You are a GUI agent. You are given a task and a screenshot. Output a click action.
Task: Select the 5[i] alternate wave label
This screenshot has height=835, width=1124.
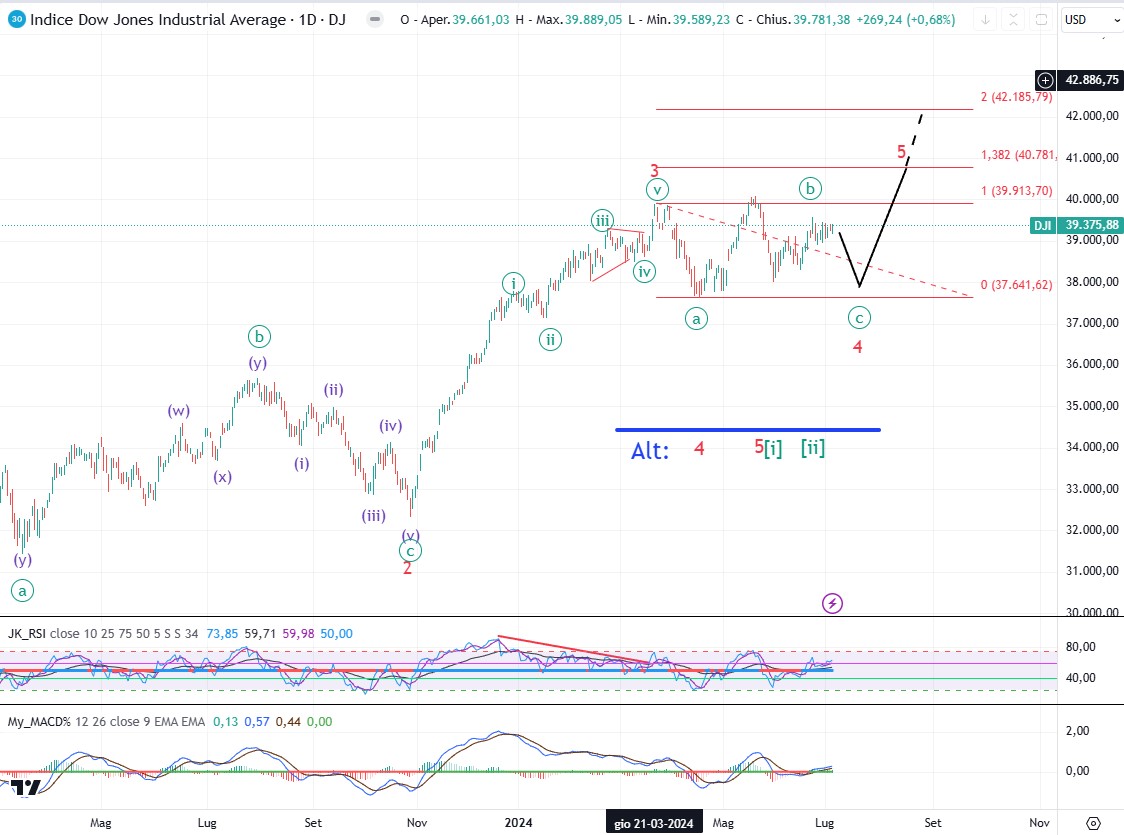pos(768,448)
